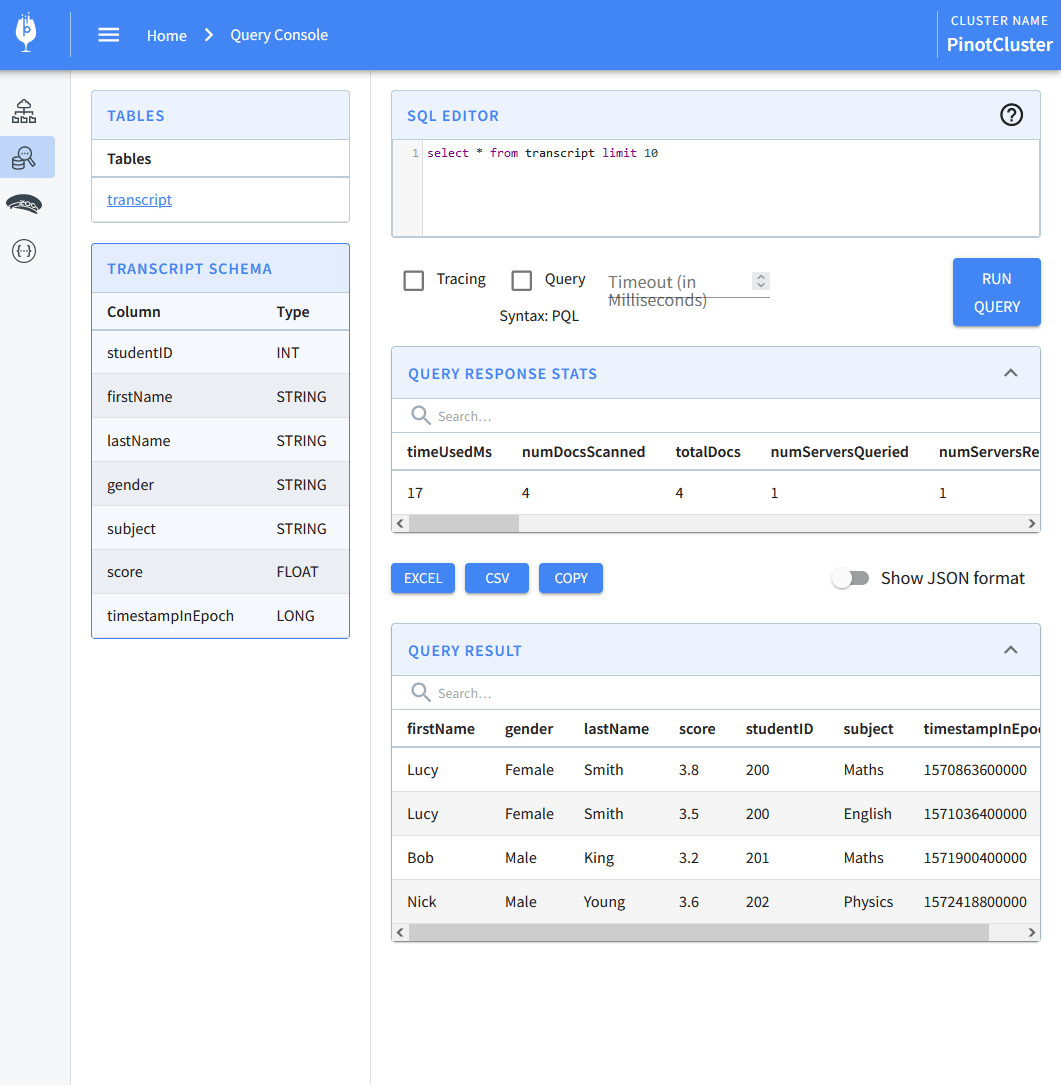1061x1085 pixels.
Task: Click the stats table horizontal scrollbar thumb
Action: point(464,524)
